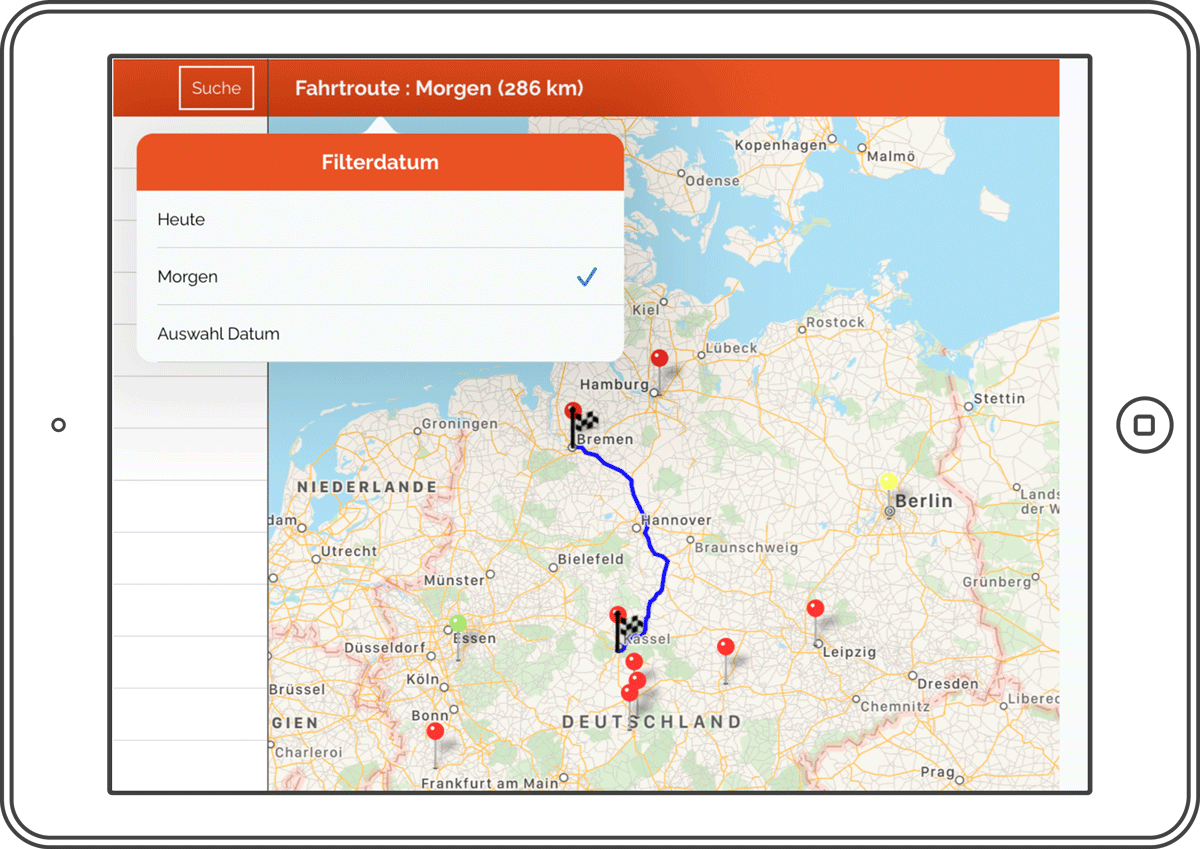Open the Auswahl Datum option
The width and height of the screenshot is (1200, 849).
click(x=380, y=334)
